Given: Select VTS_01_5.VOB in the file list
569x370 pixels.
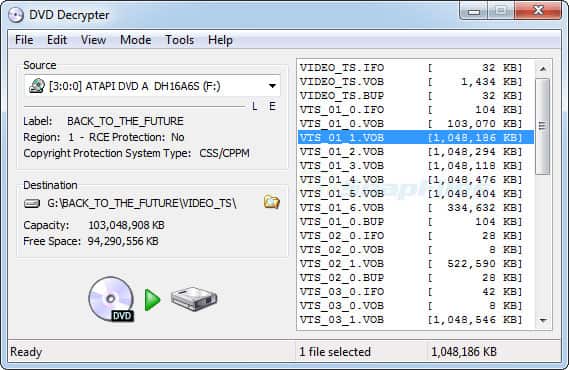Looking at the screenshot, I should pos(416,194).
